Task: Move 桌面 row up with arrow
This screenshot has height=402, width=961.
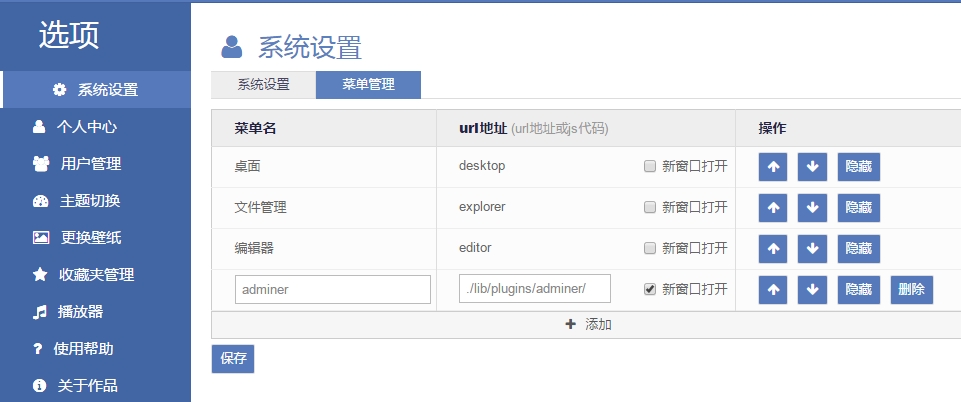Action: 773,167
